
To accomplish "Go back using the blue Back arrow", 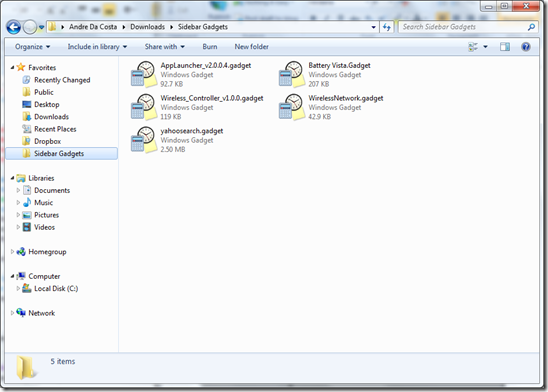I will [x=14, y=27].
